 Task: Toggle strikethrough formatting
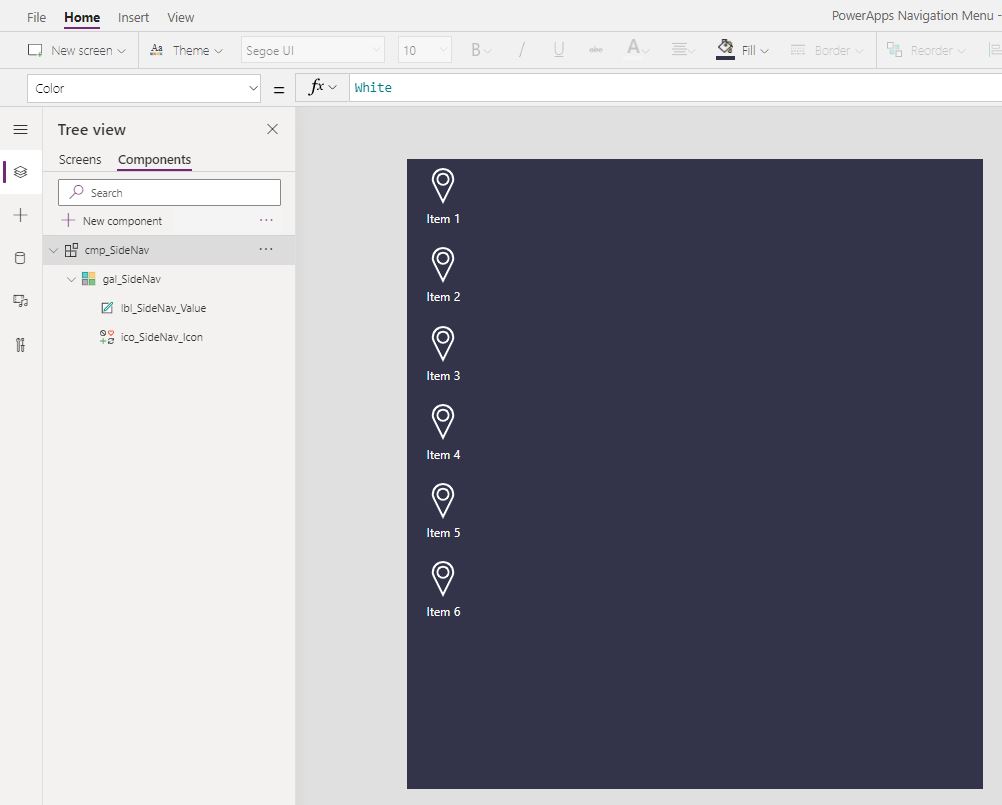coord(596,50)
